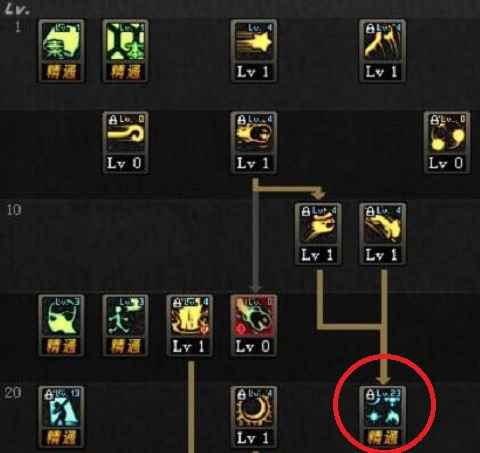
Task: Click 精通 label under cyan figure skill
Action: (62, 438)
